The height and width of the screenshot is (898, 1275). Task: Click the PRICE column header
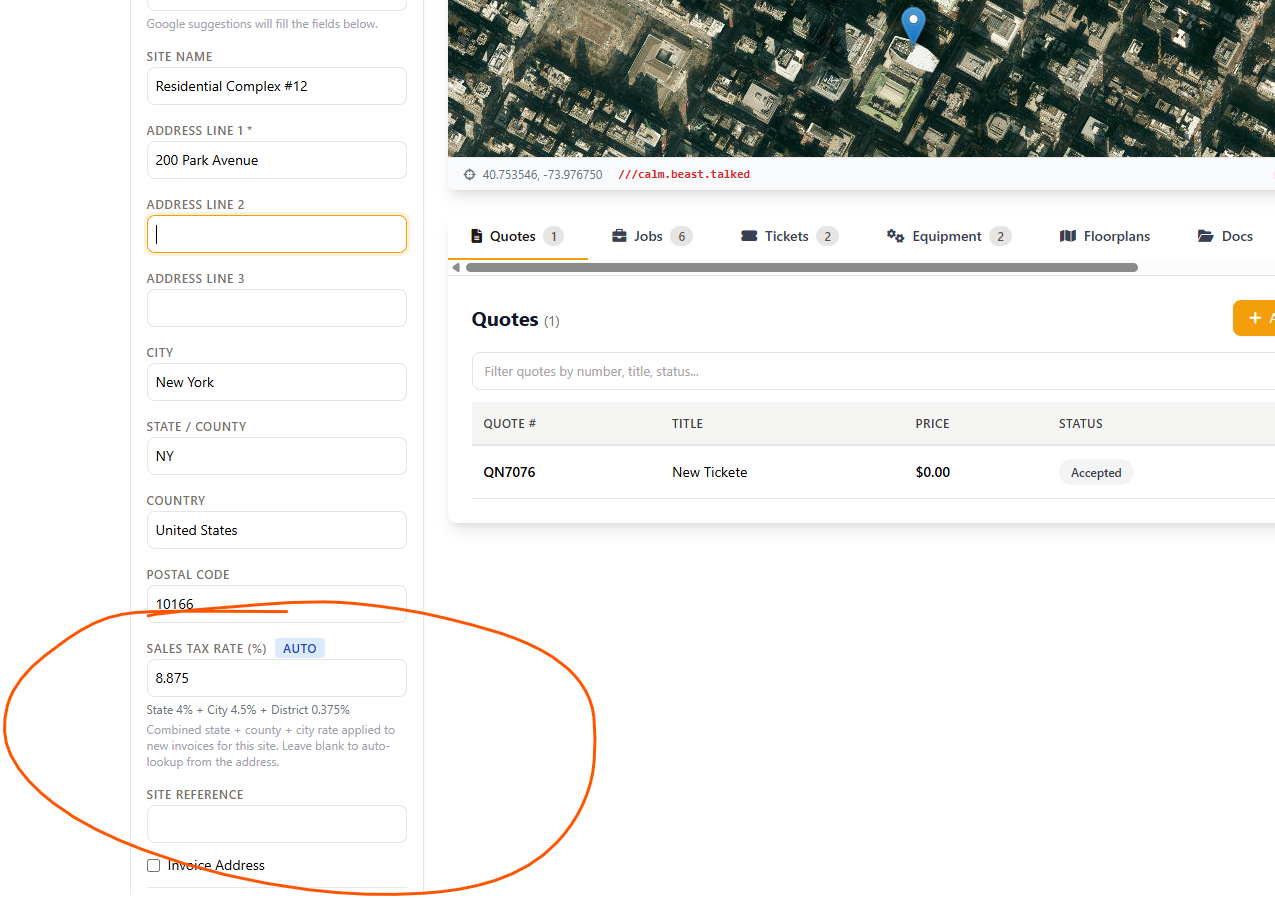coord(932,424)
